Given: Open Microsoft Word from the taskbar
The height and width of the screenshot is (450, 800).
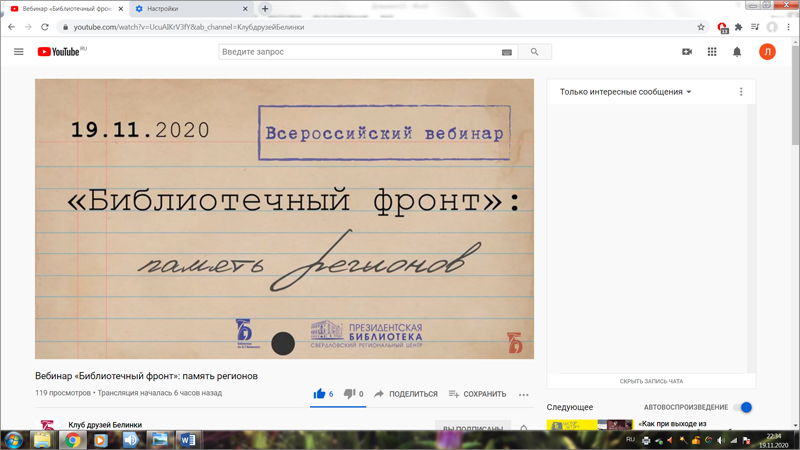Looking at the screenshot, I should pos(188,440).
